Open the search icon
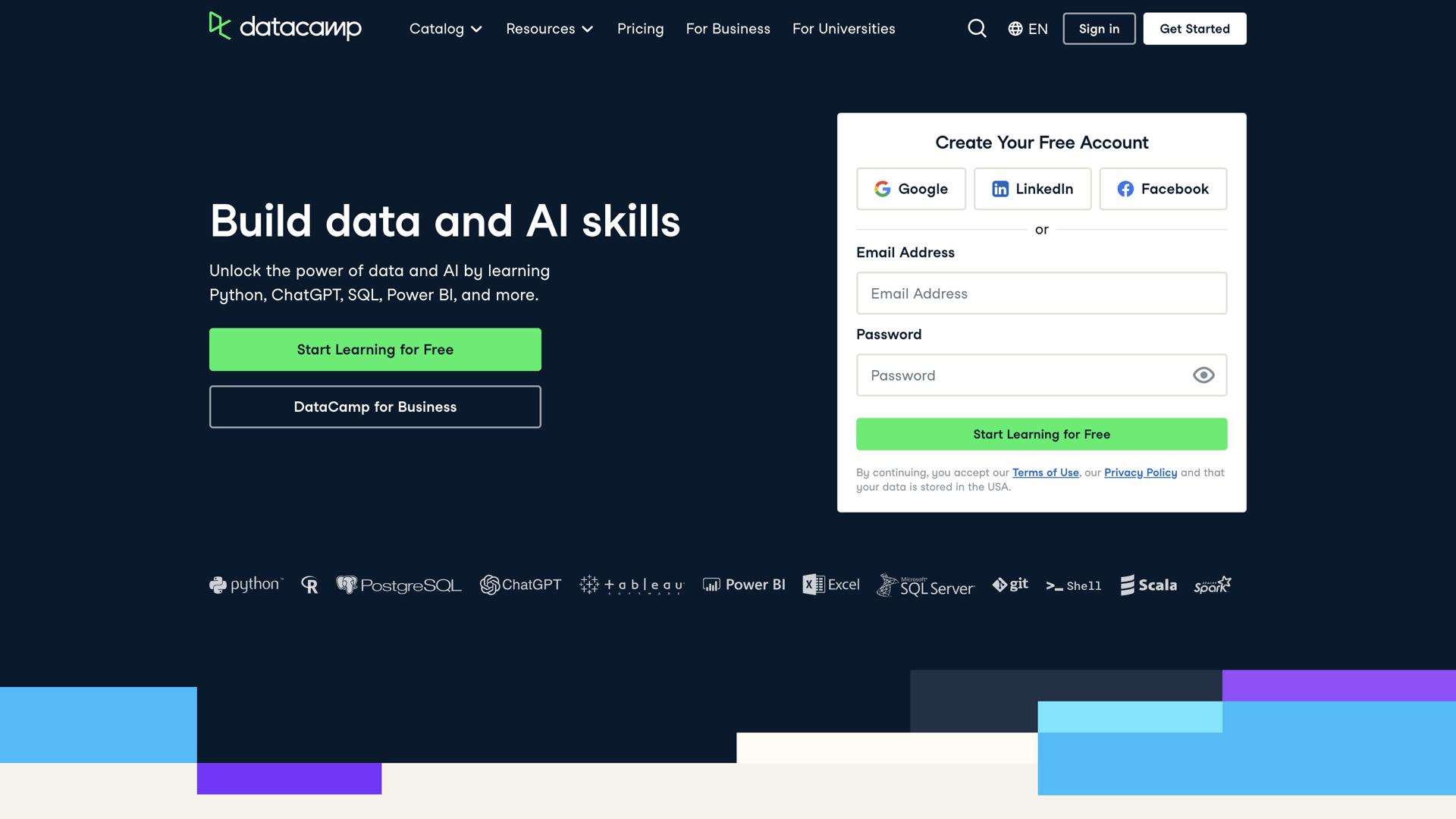 (977, 28)
